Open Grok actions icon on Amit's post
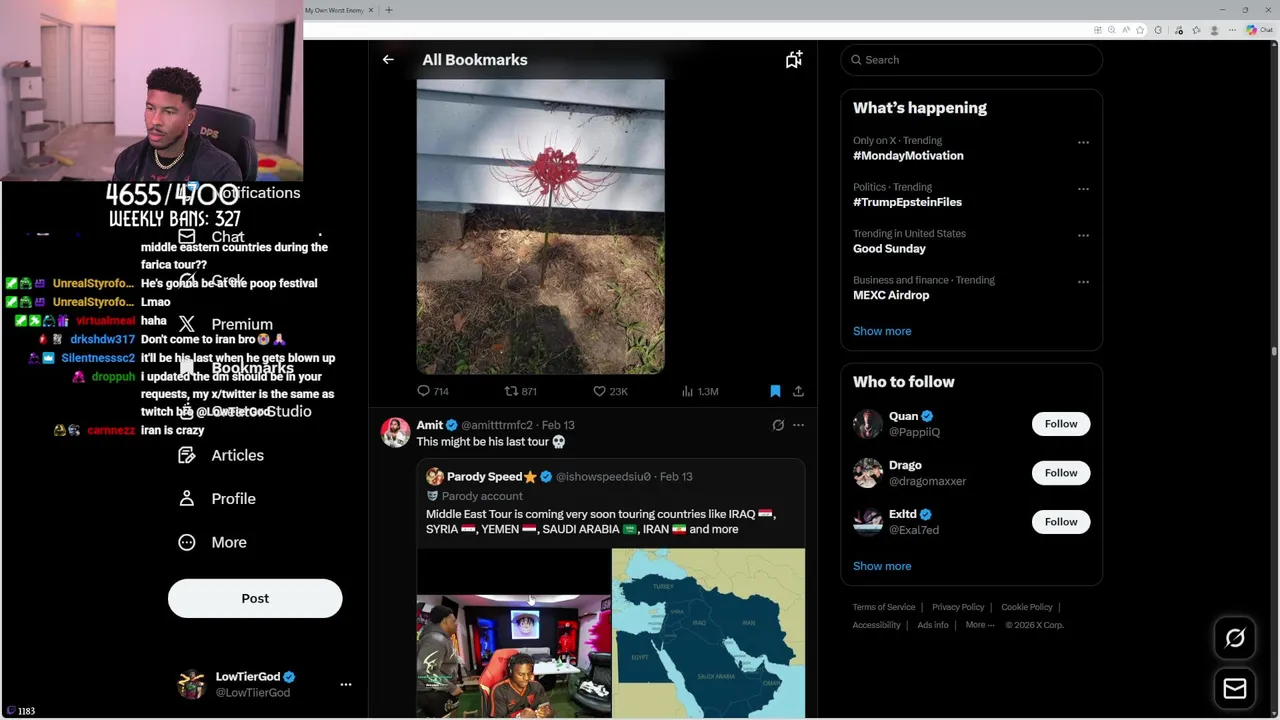 click(x=778, y=425)
